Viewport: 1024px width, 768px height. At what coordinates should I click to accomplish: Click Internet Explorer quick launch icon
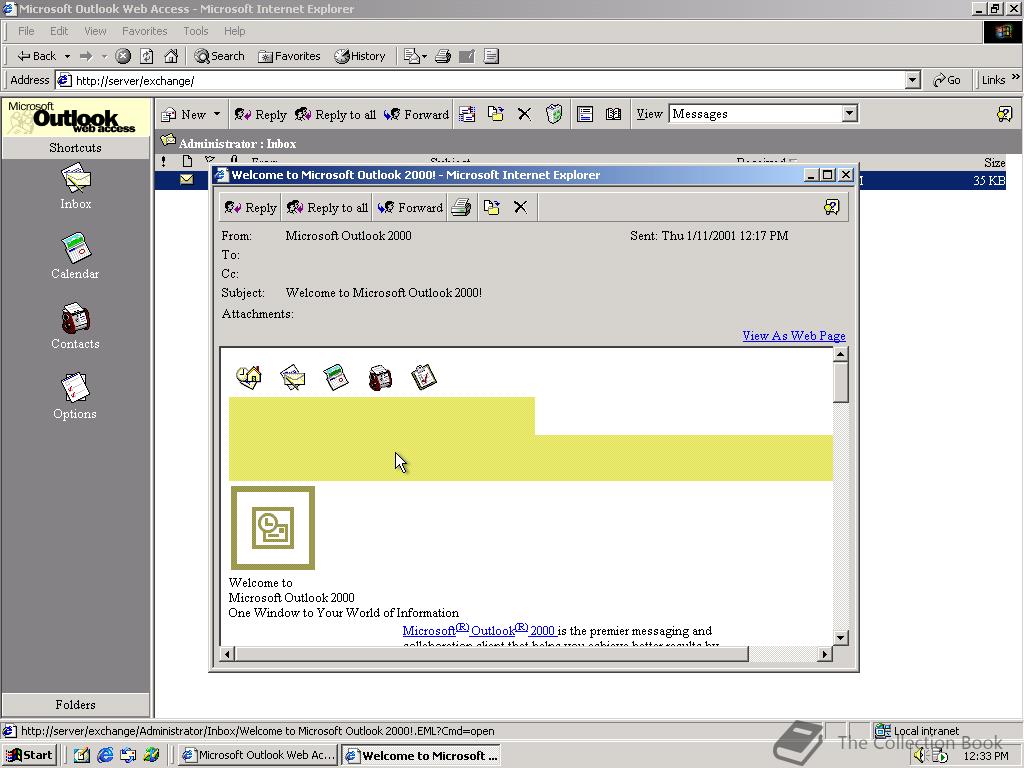click(104, 755)
